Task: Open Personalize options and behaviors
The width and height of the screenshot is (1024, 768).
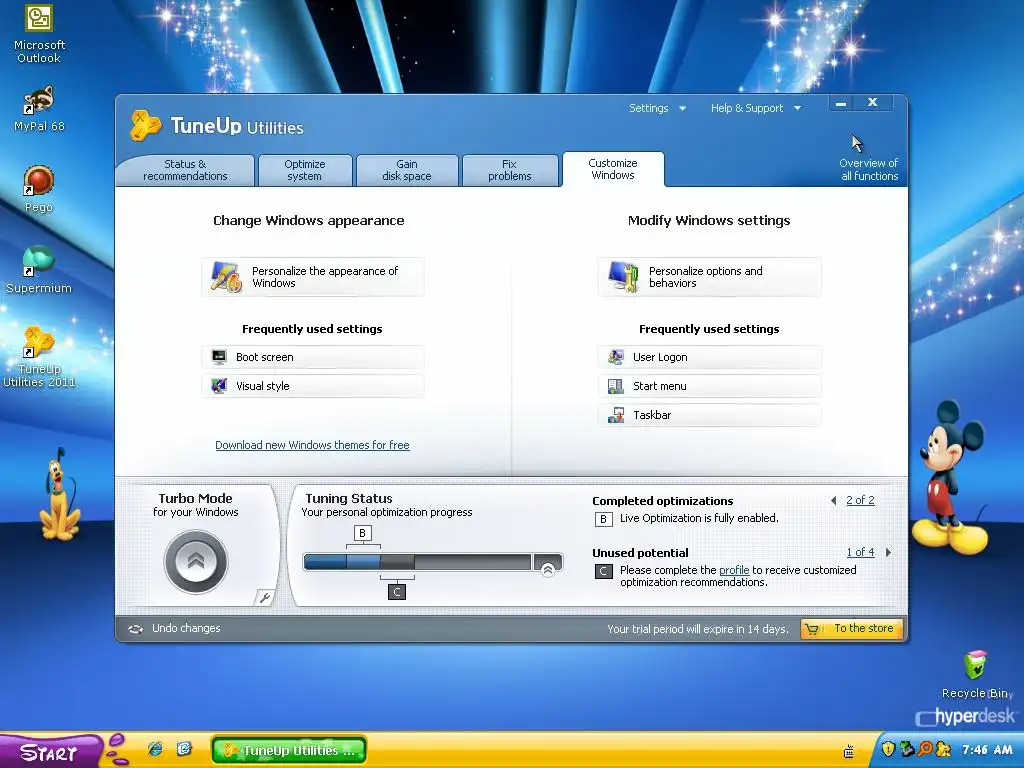Action: click(x=709, y=277)
